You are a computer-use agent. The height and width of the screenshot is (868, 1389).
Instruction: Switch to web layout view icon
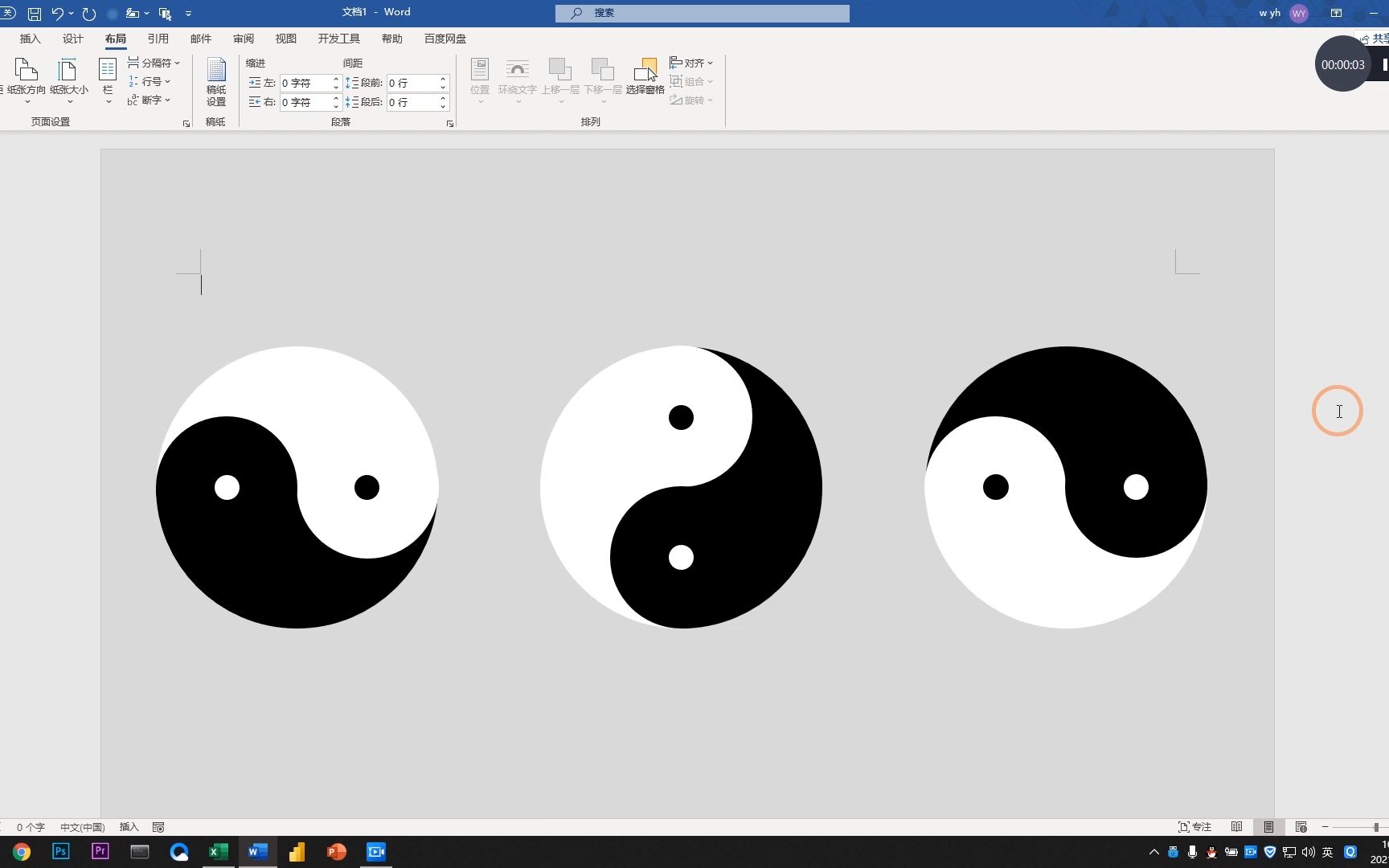(1301, 827)
